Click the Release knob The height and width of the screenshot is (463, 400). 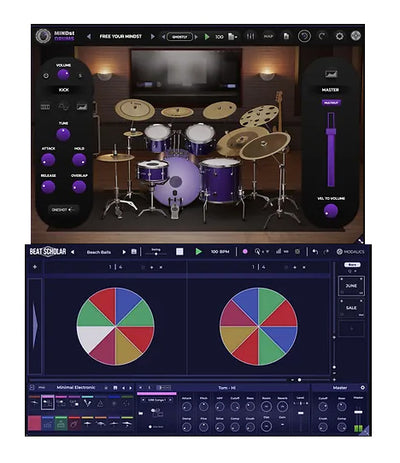pos(48,187)
